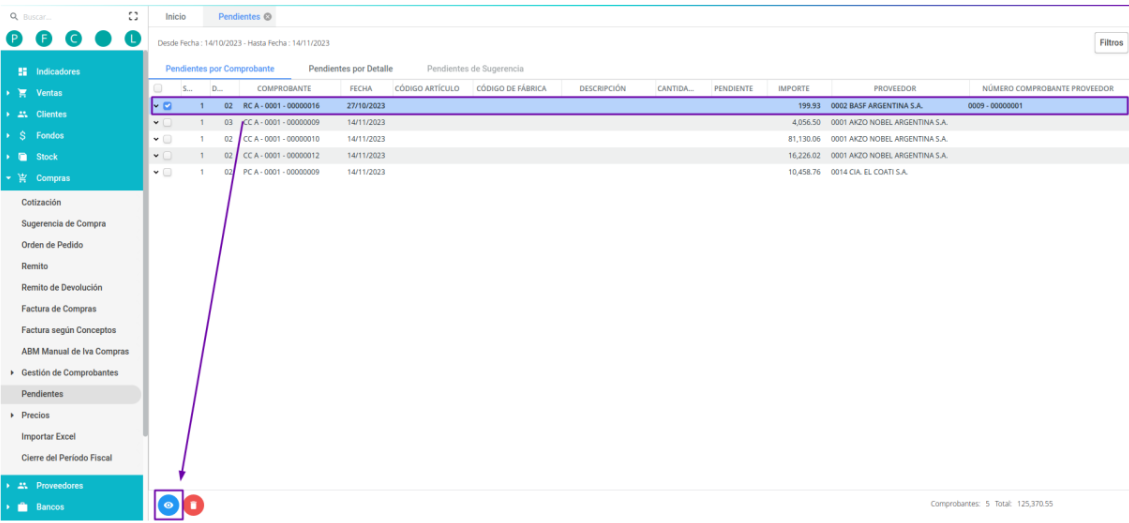
Task: Click the Compras cart icon
Action: [22, 178]
